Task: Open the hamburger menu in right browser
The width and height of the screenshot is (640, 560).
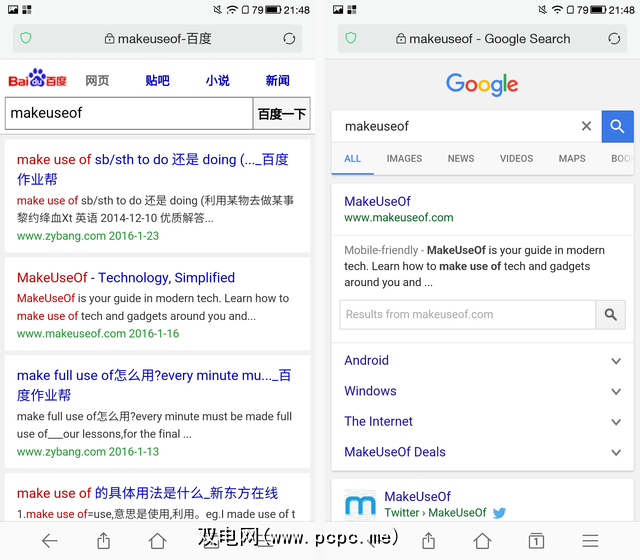Action: coord(590,541)
